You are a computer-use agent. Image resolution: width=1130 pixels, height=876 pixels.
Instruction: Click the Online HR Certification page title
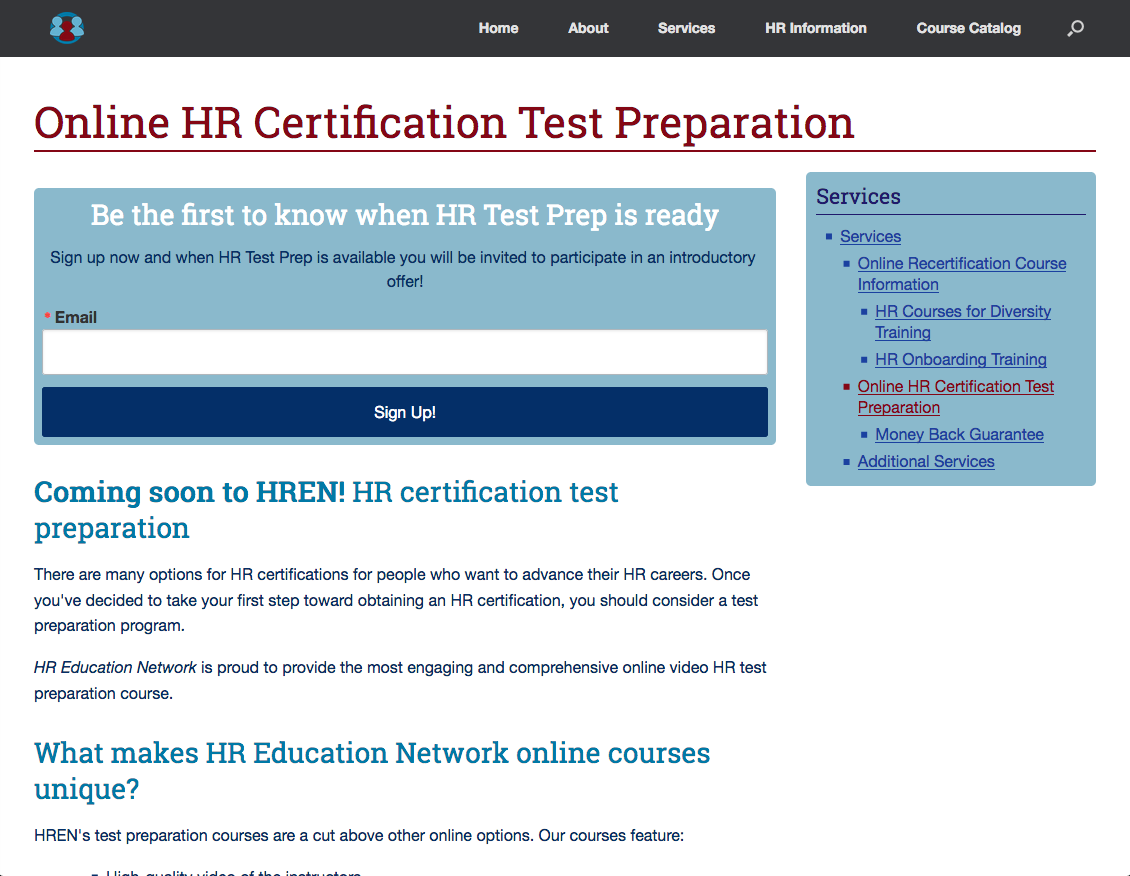pos(444,123)
